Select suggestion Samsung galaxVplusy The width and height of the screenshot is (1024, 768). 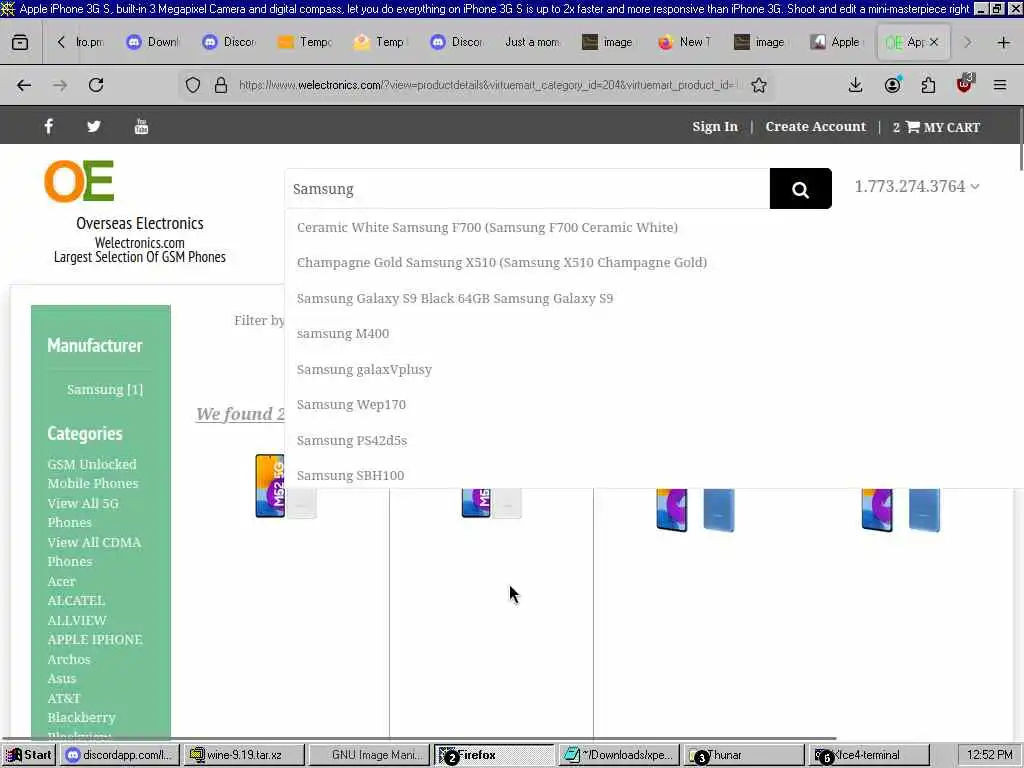pos(364,370)
